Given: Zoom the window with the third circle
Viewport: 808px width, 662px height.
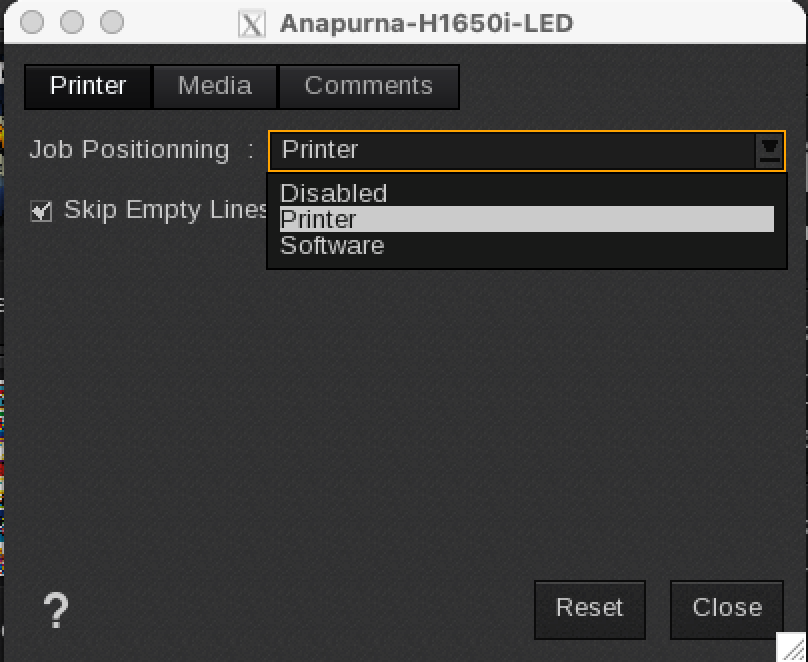Looking at the screenshot, I should coord(112,22).
